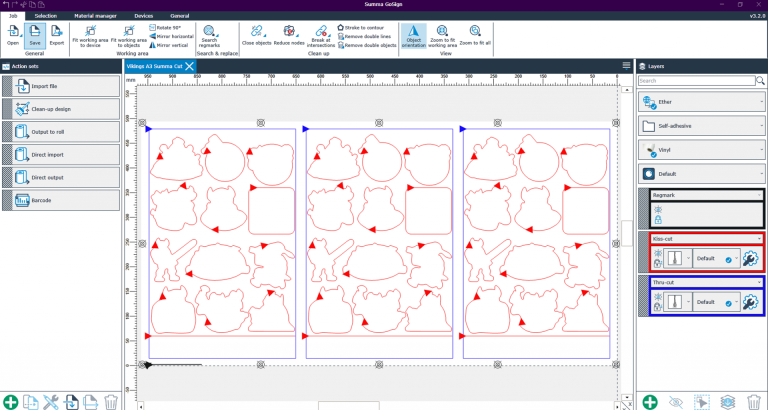Expand the Vinyl material dropdown

click(x=760, y=149)
